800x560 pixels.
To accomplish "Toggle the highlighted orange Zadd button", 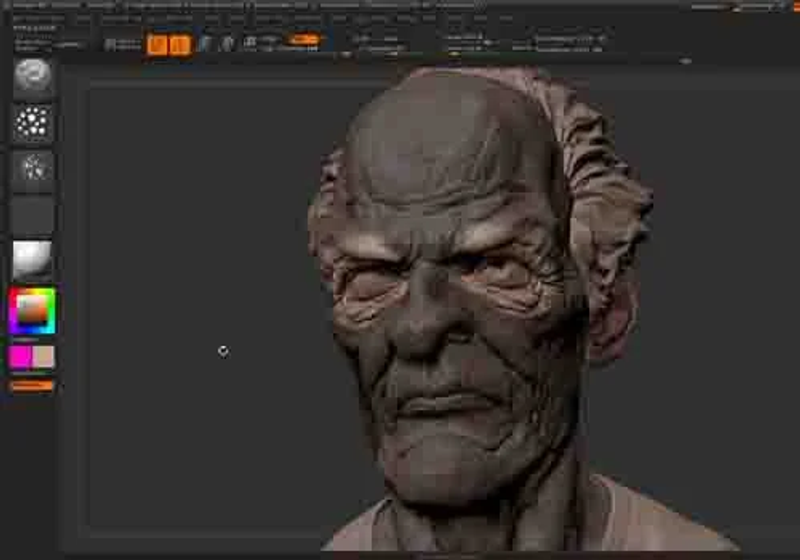I will (x=303, y=39).
